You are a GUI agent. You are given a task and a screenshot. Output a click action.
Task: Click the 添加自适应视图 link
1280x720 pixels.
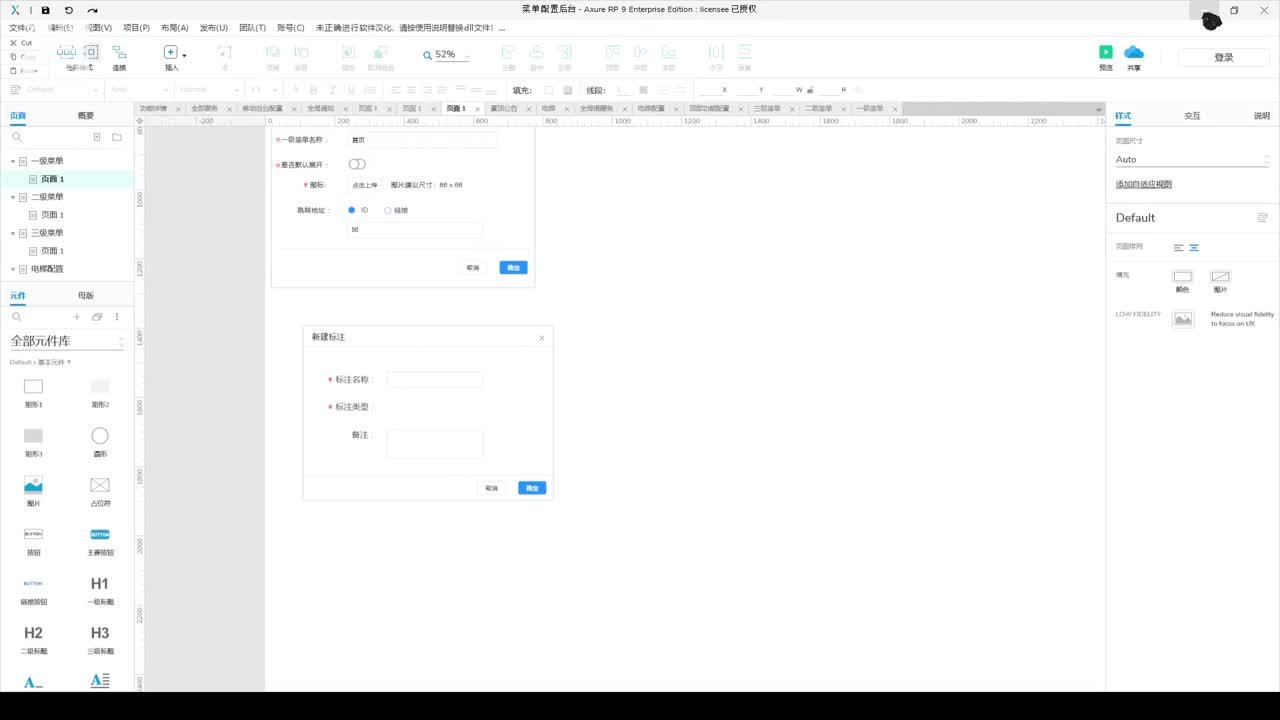1144,185
